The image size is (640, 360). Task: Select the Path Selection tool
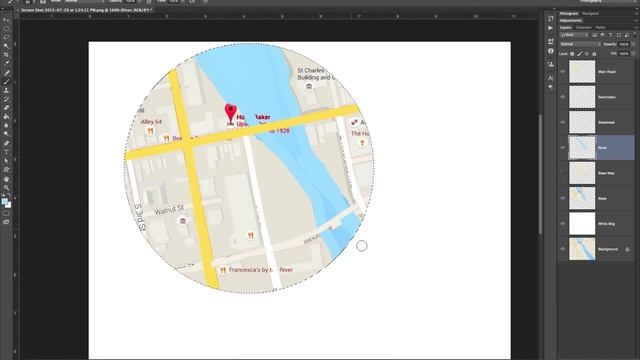[6, 161]
